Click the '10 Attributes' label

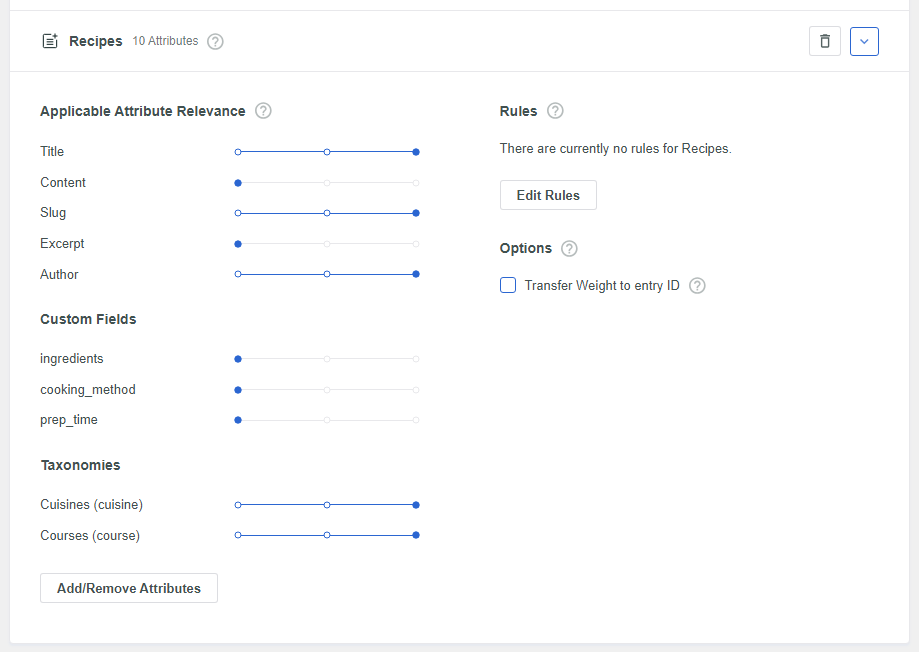[x=165, y=41]
